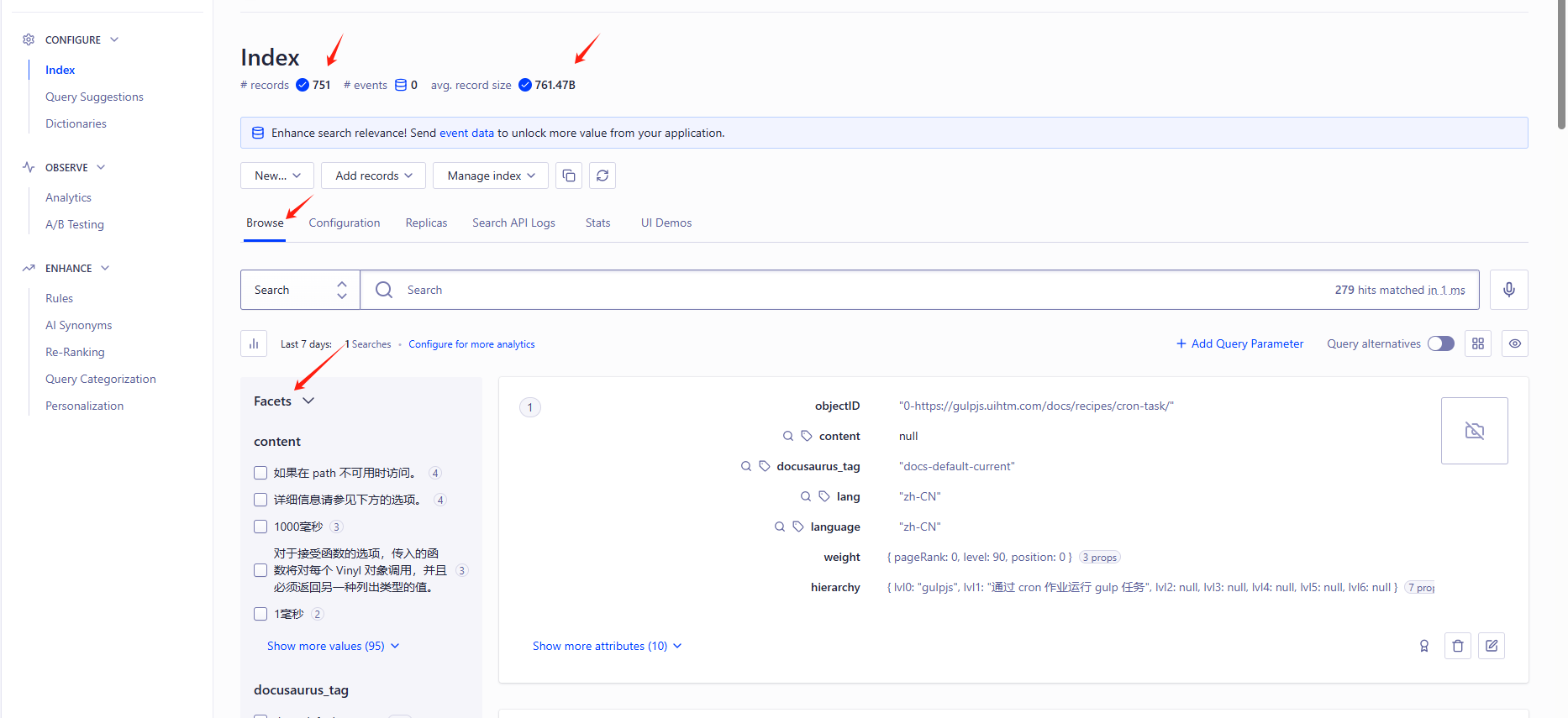The width and height of the screenshot is (1568, 718).
Task: Click the records verified check badge
Action: [303, 85]
